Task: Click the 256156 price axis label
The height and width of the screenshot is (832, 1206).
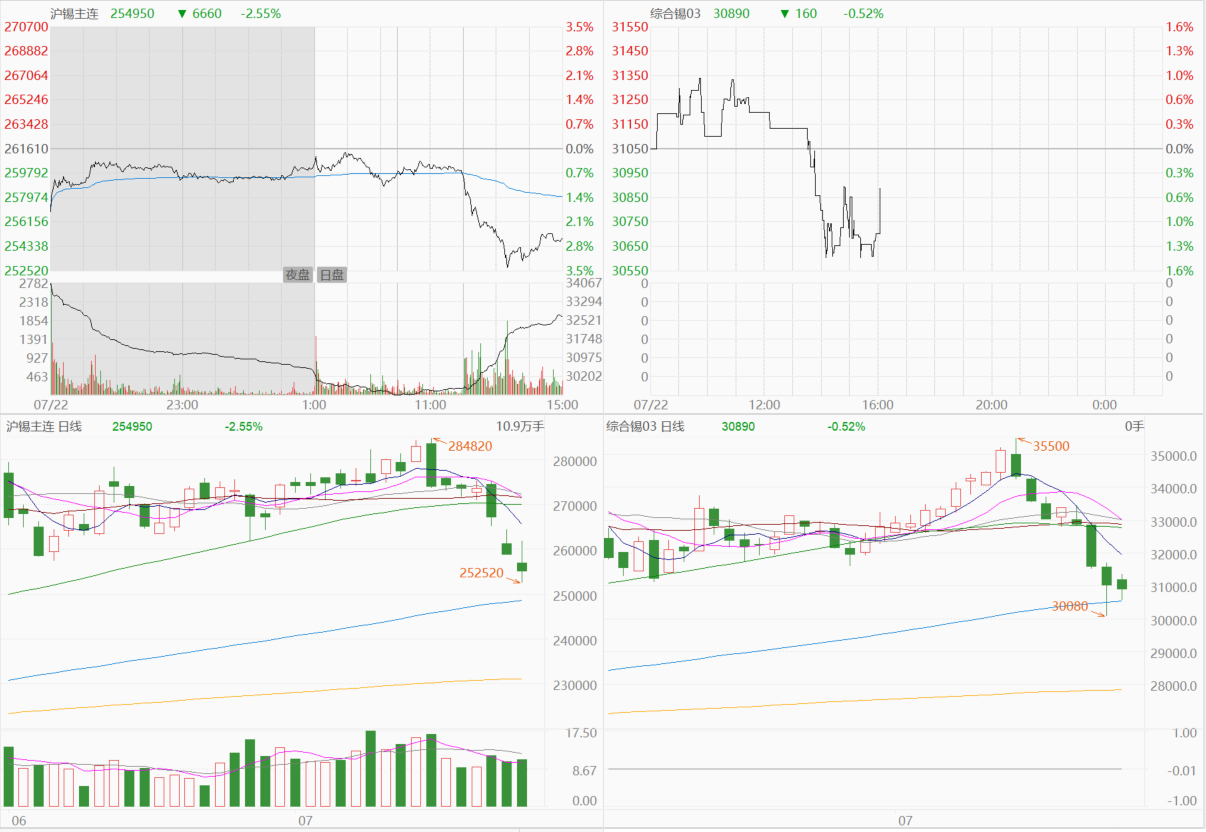Action: (x=26, y=222)
